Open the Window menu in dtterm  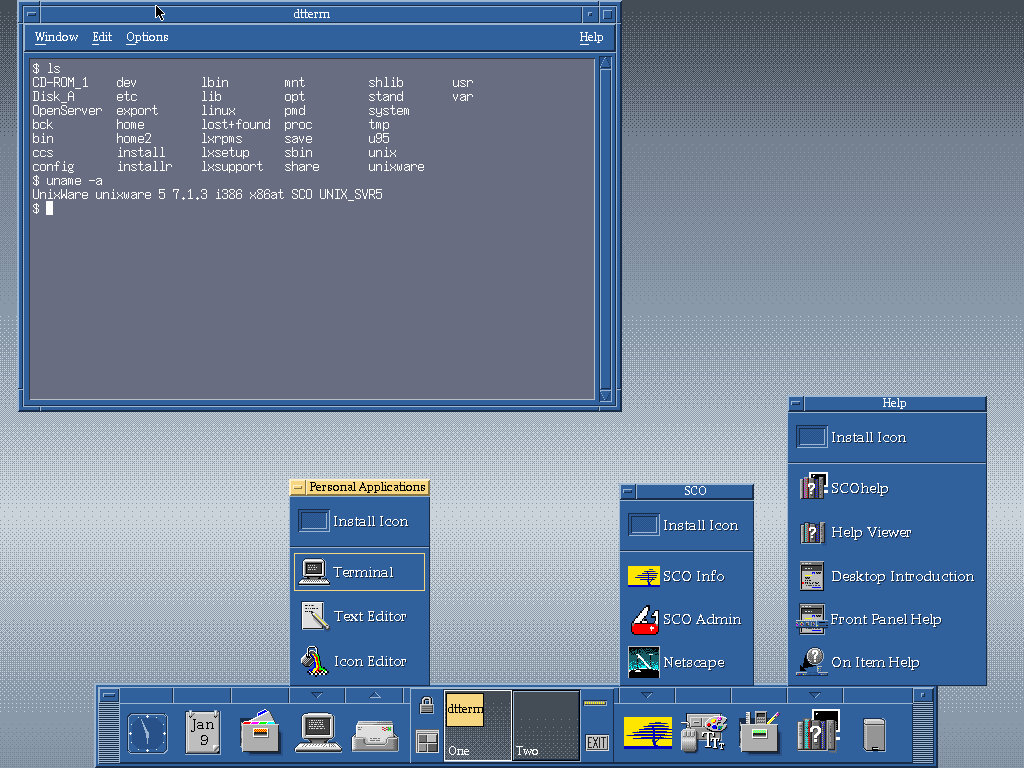[x=56, y=37]
